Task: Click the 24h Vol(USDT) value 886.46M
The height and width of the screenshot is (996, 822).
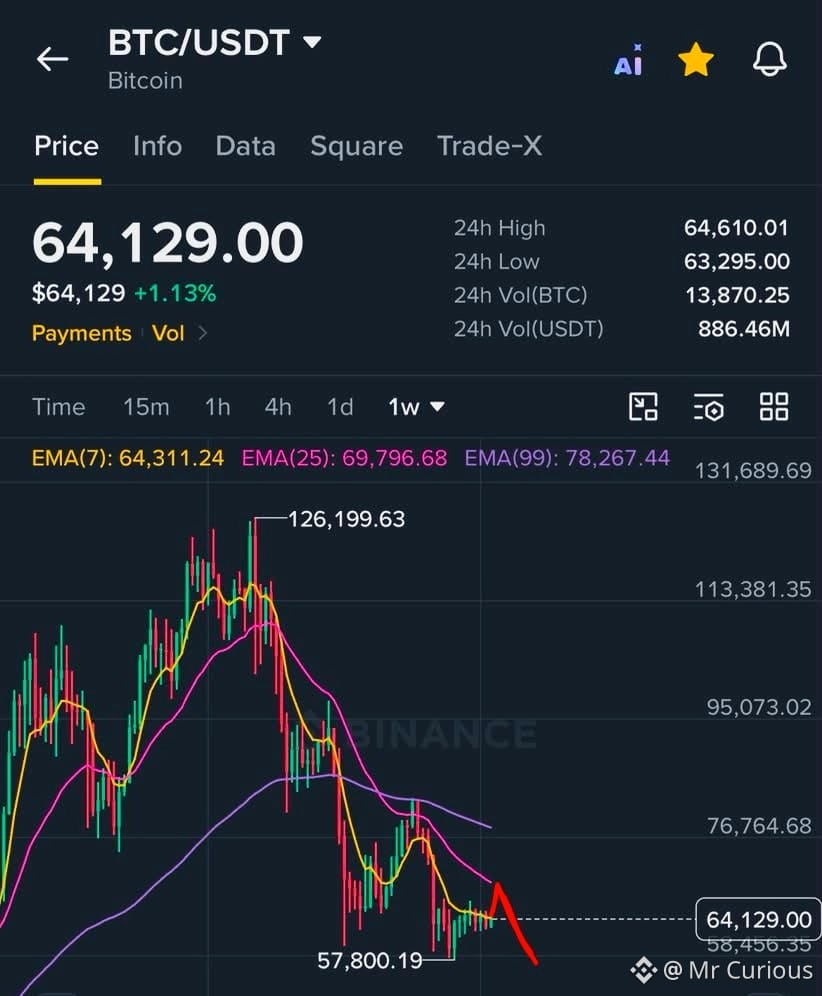Action: coord(744,328)
